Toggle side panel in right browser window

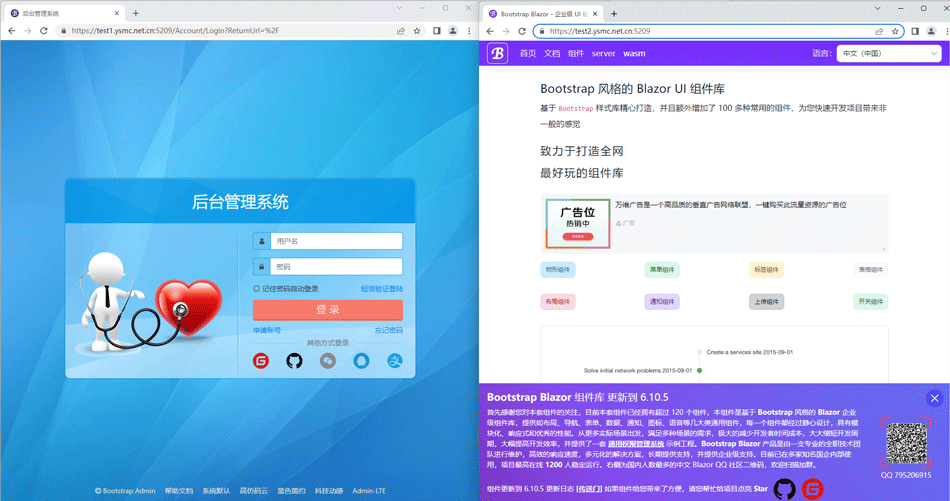click(x=915, y=31)
